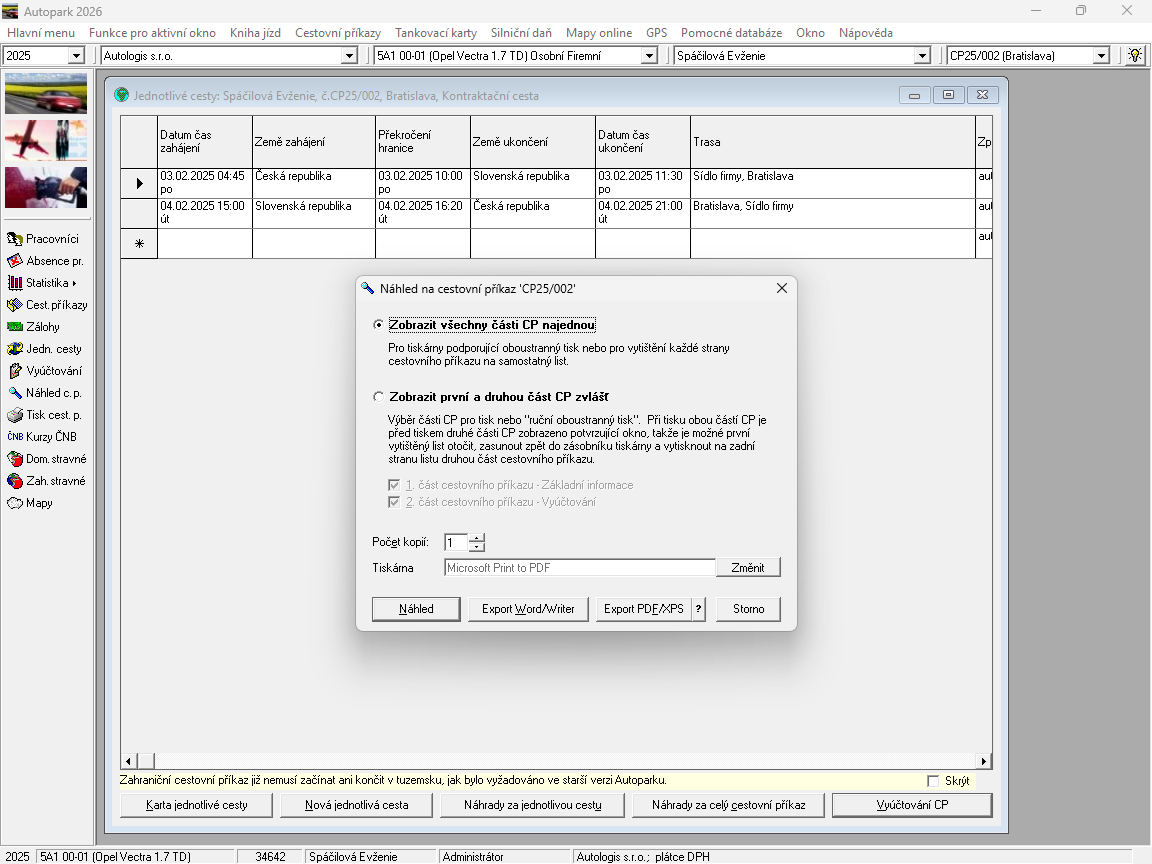The height and width of the screenshot is (864, 1152).
Task: Expand the Špáčilová Evženie employee dropdown
Action: click(922, 56)
